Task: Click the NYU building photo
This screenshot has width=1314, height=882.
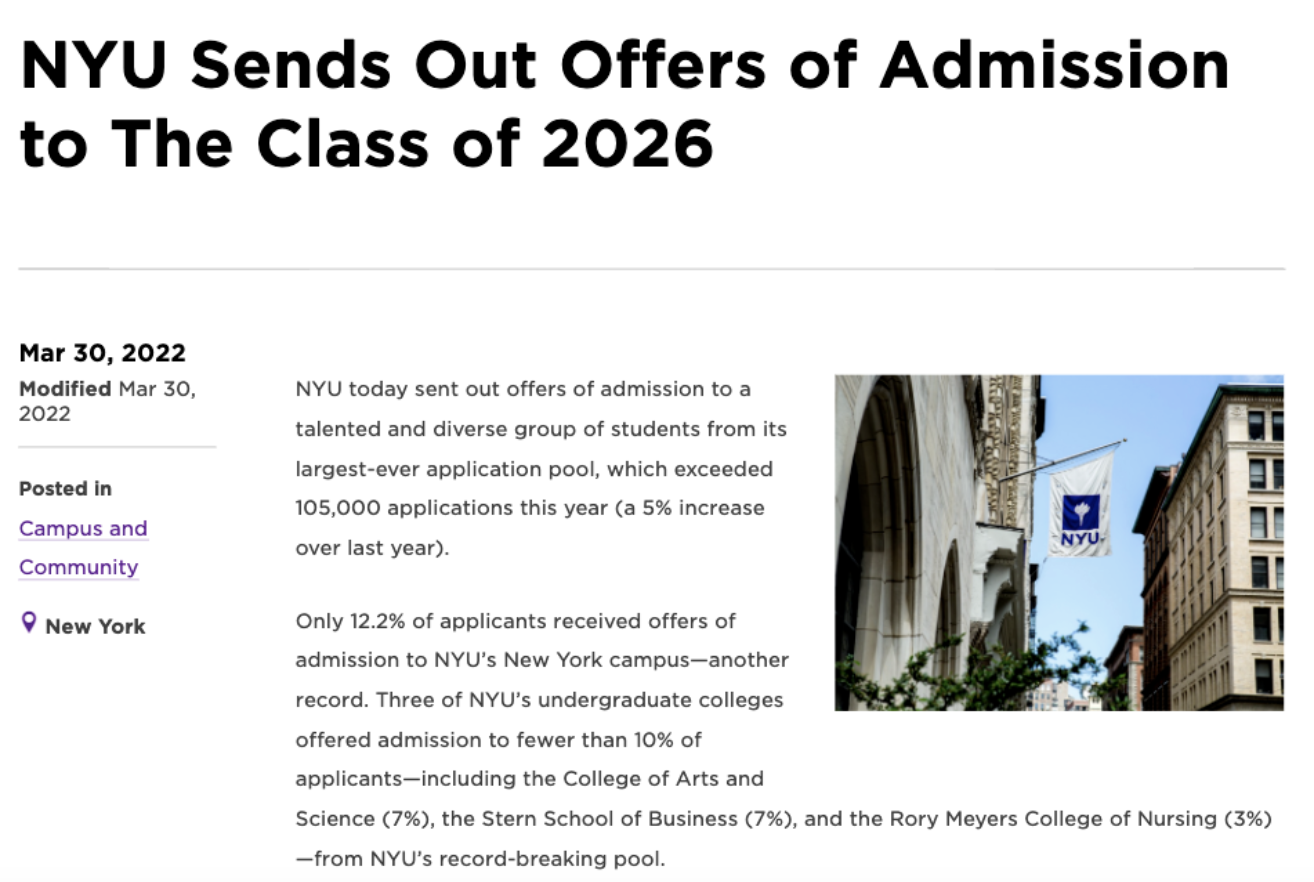Action: pos(1059,543)
